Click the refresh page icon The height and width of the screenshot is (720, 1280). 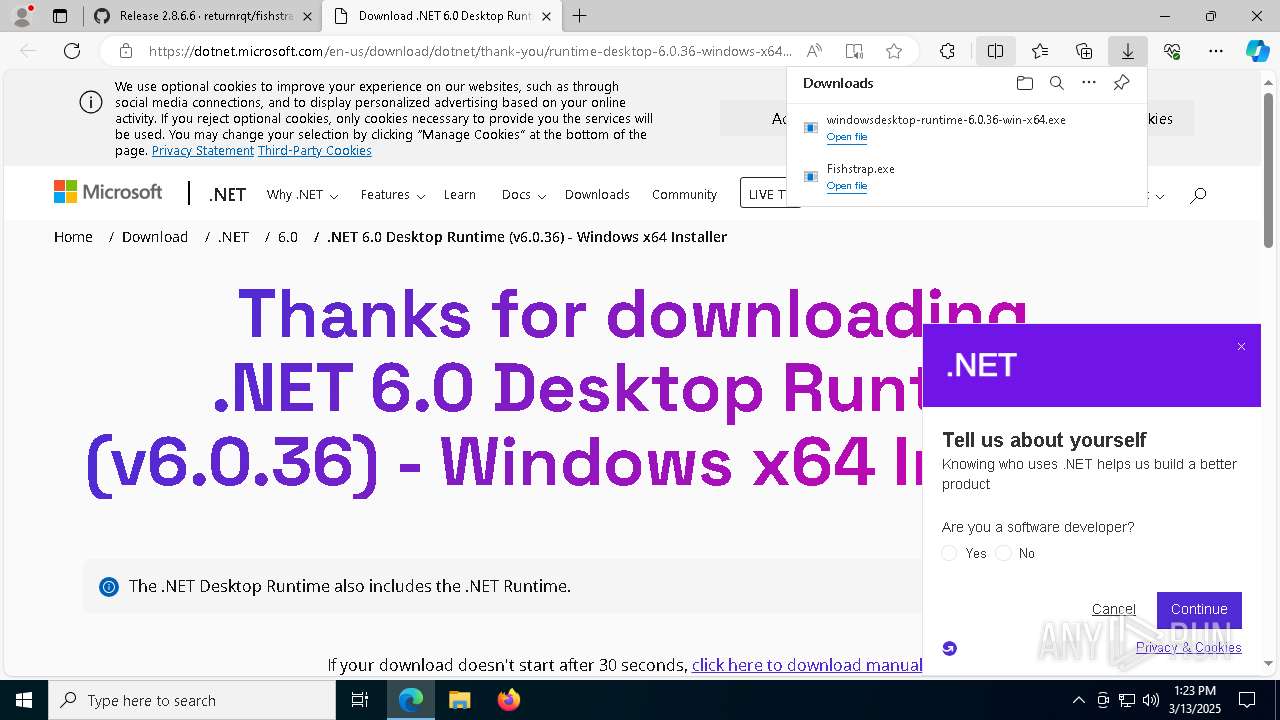(x=72, y=51)
